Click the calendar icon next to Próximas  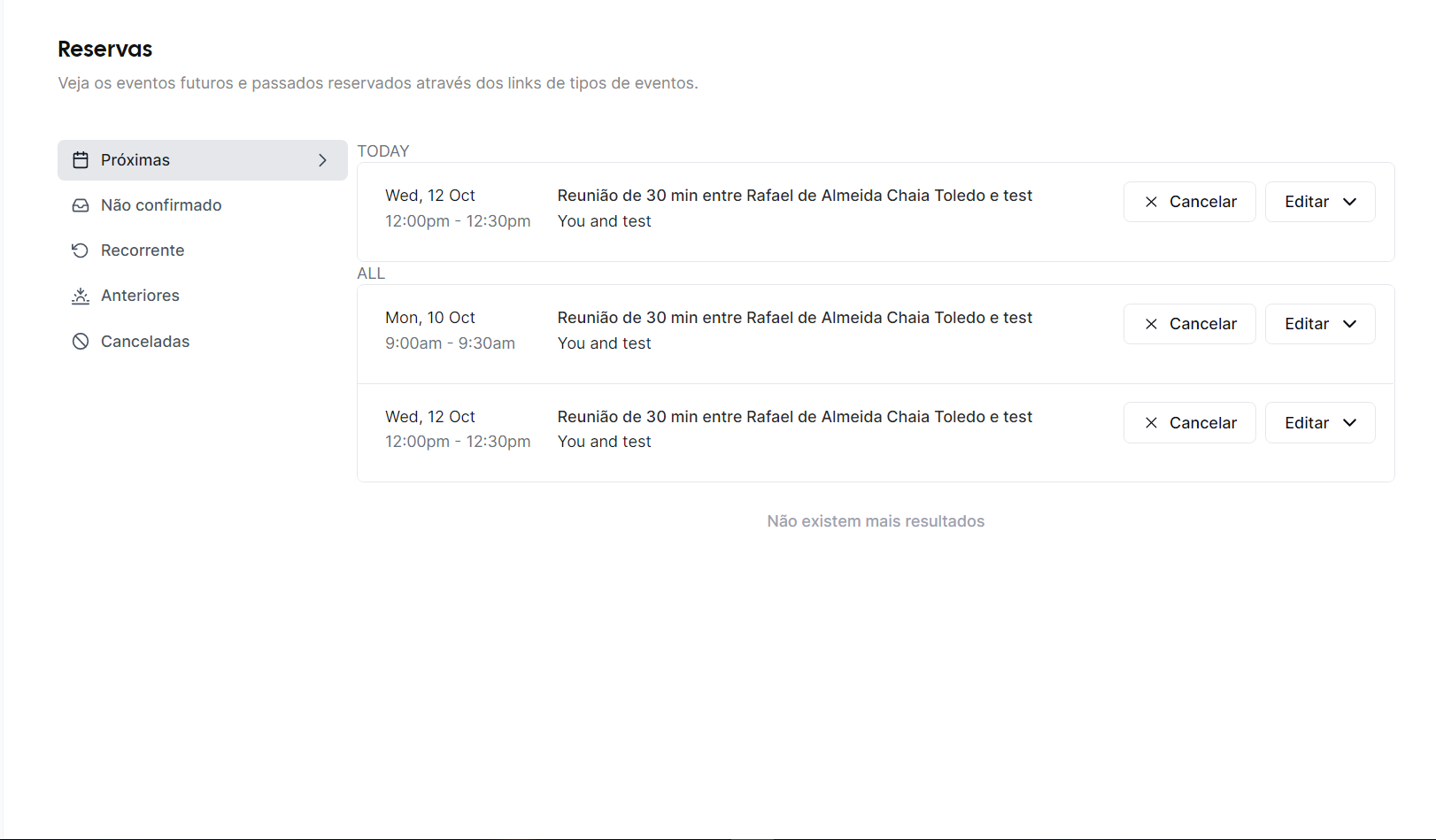[x=81, y=159]
